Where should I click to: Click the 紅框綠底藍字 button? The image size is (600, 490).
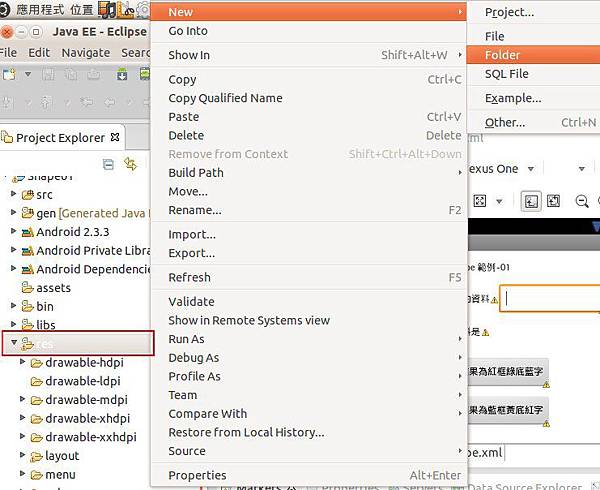click(x=508, y=372)
